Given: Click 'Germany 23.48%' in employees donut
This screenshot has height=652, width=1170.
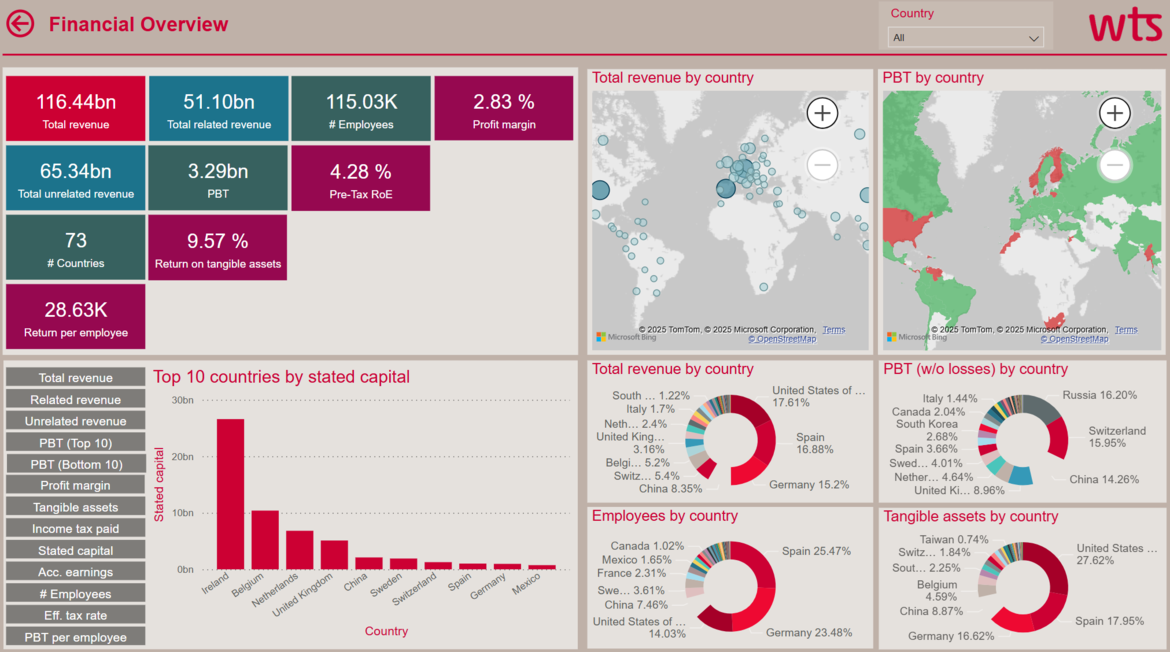Looking at the screenshot, I should [x=809, y=633].
